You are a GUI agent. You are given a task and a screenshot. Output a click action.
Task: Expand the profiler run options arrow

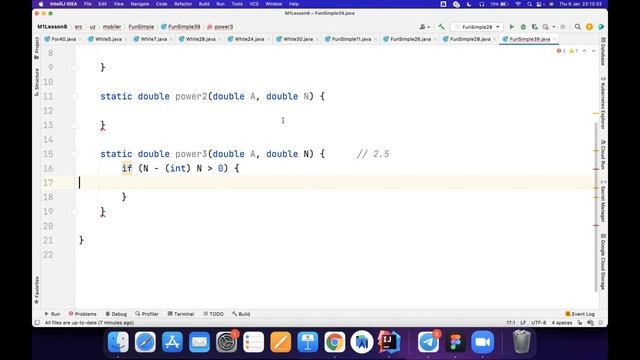(x=553, y=27)
